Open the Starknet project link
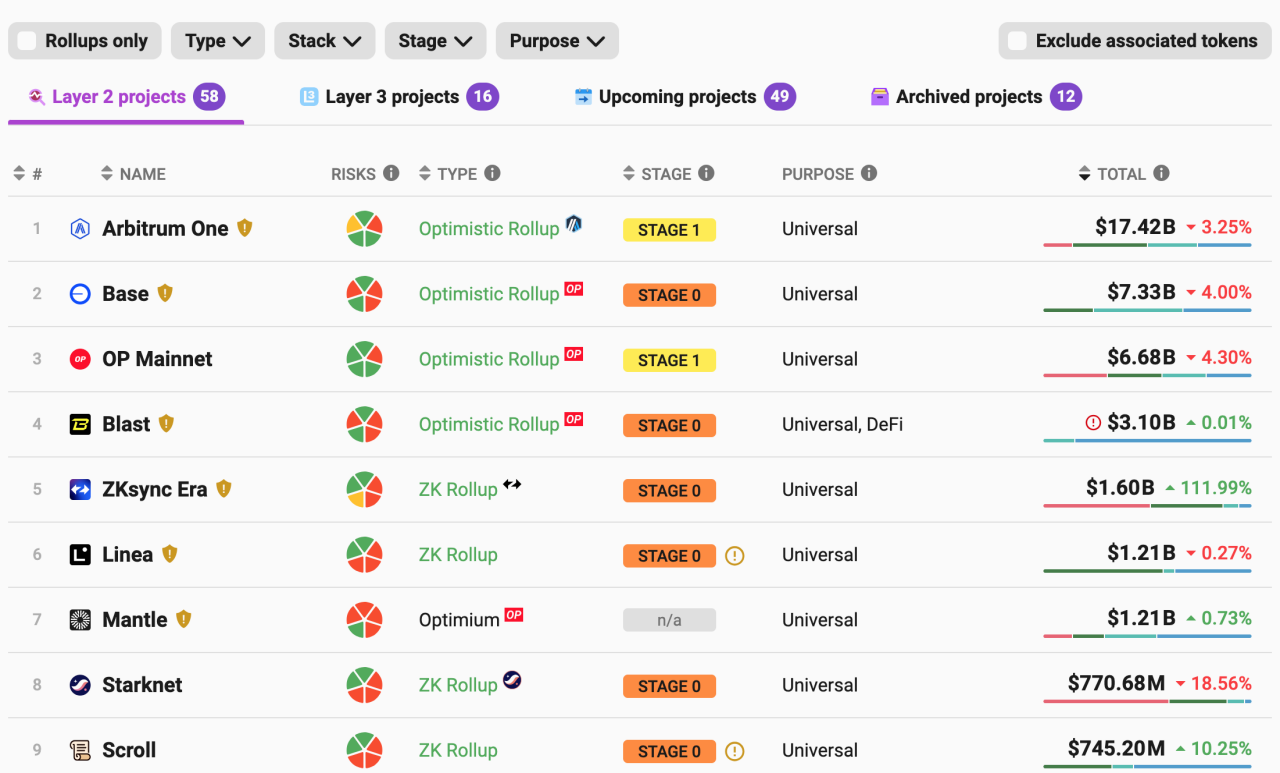The width and height of the screenshot is (1280, 773). click(x=142, y=685)
